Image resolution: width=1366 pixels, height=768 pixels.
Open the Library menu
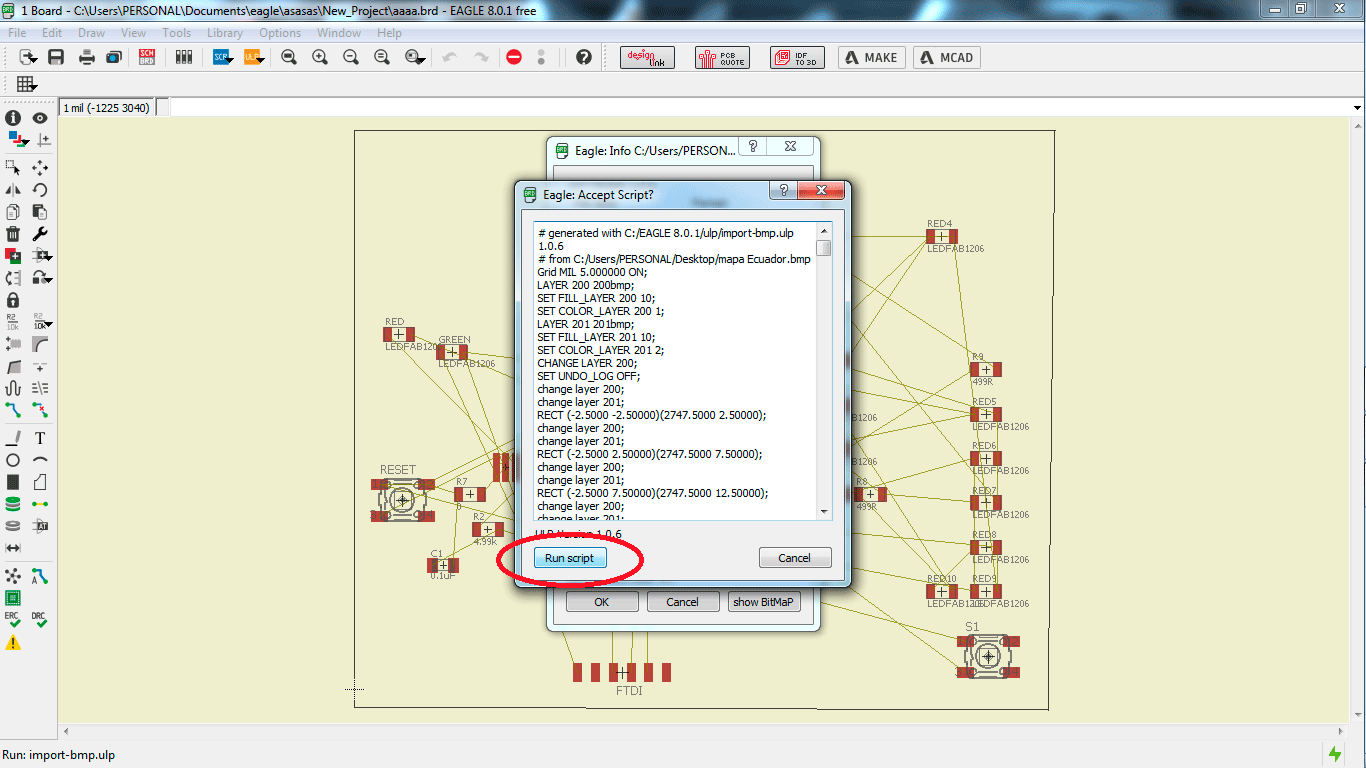click(x=225, y=33)
